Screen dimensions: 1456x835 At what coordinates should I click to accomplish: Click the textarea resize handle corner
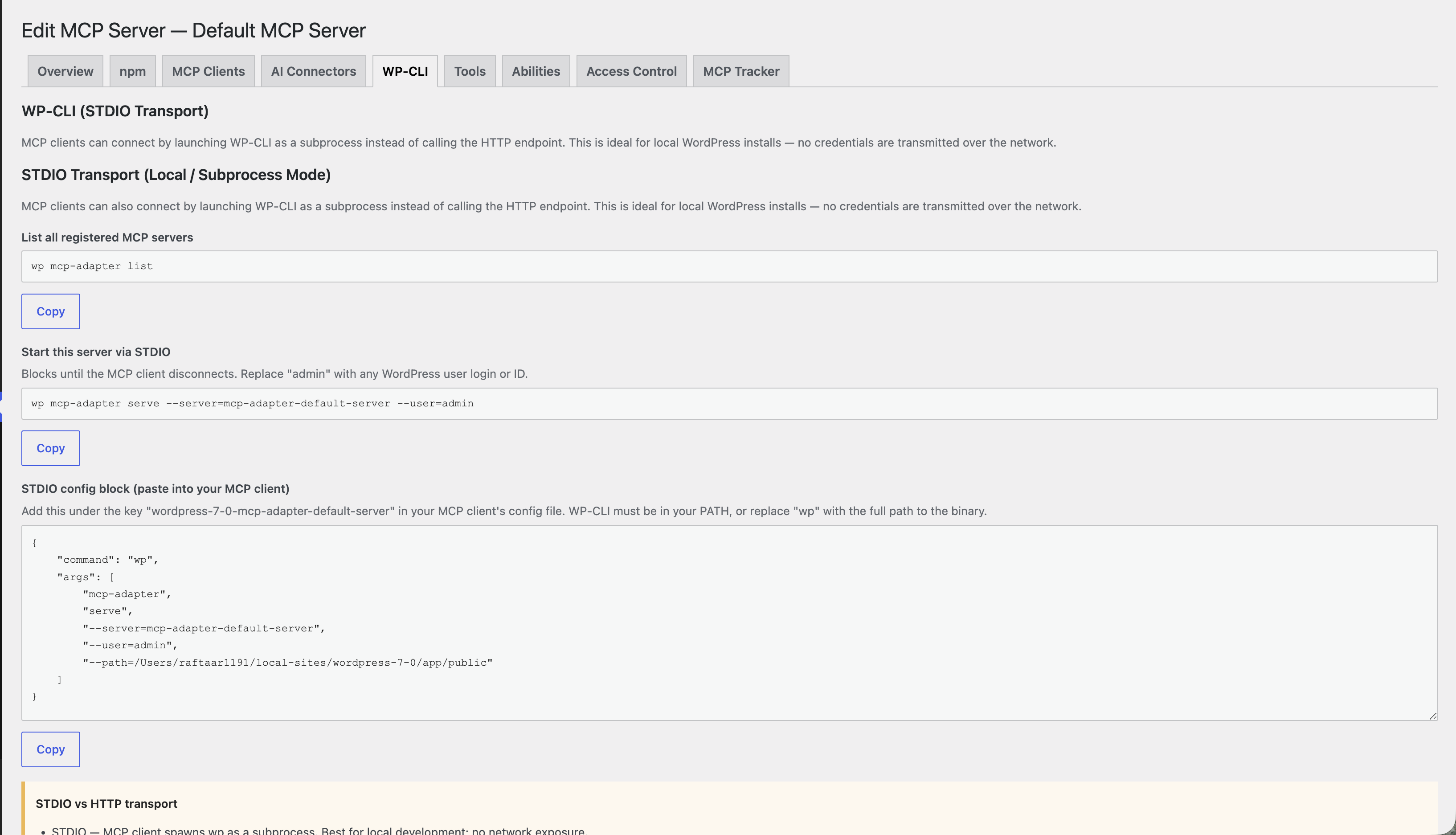coord(1432,716)
